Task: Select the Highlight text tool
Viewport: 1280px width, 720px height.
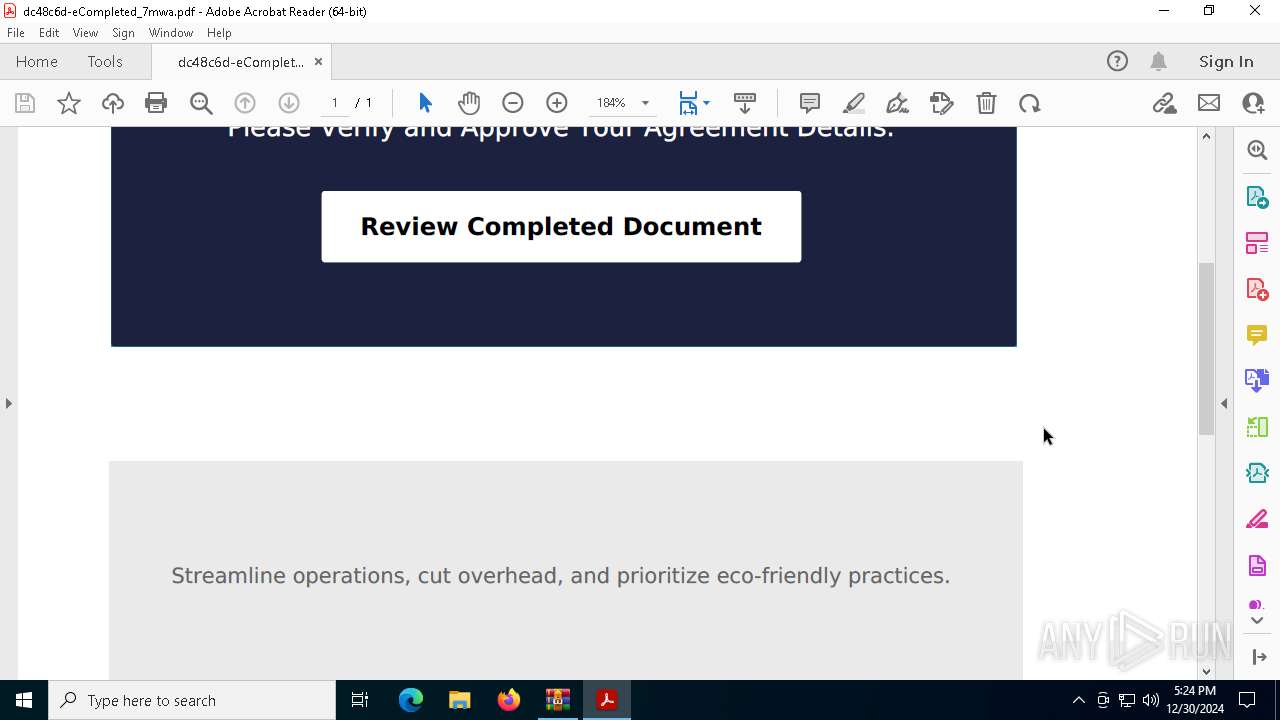Action: pyautogui.click(x=854, y=103)
